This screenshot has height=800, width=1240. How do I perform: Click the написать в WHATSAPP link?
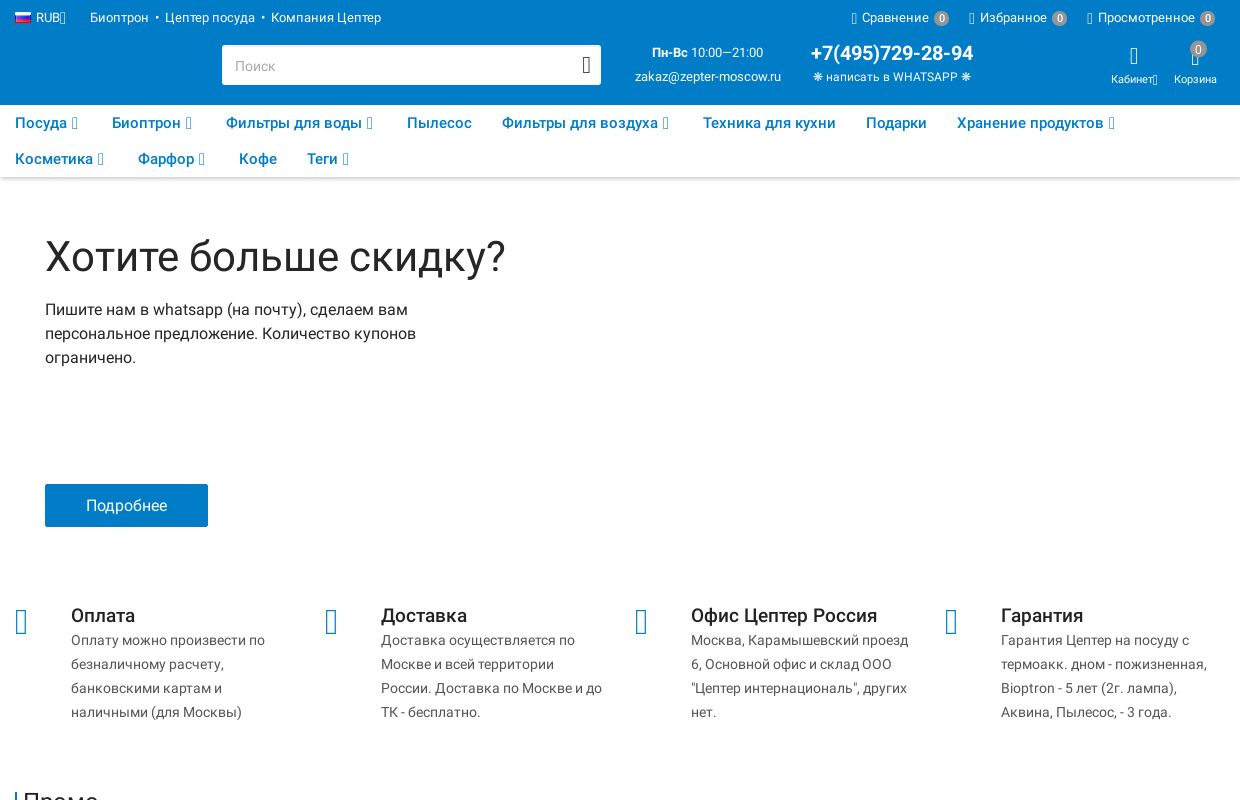click(x=891, y=77)
